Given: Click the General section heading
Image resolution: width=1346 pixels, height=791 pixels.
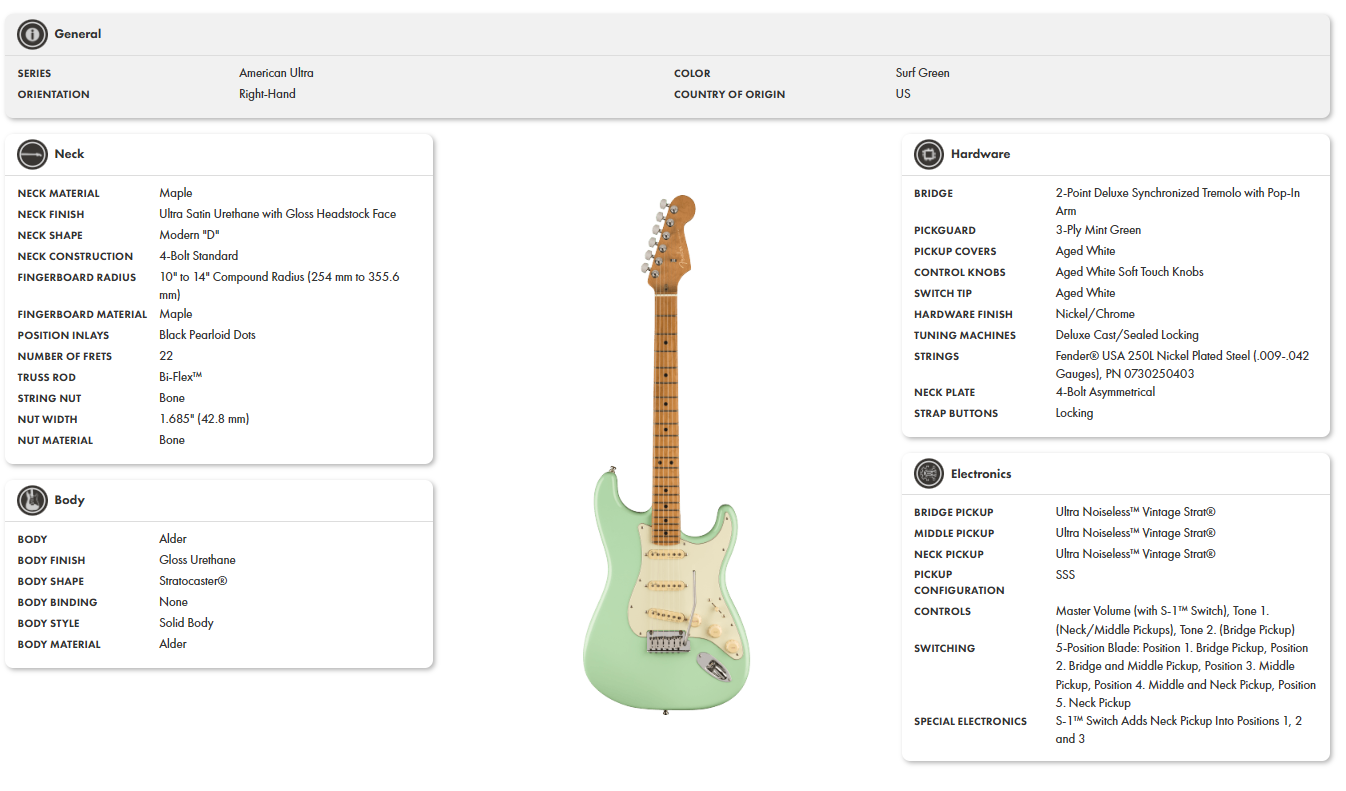Looking at the screenshot, I should [78, 34].
